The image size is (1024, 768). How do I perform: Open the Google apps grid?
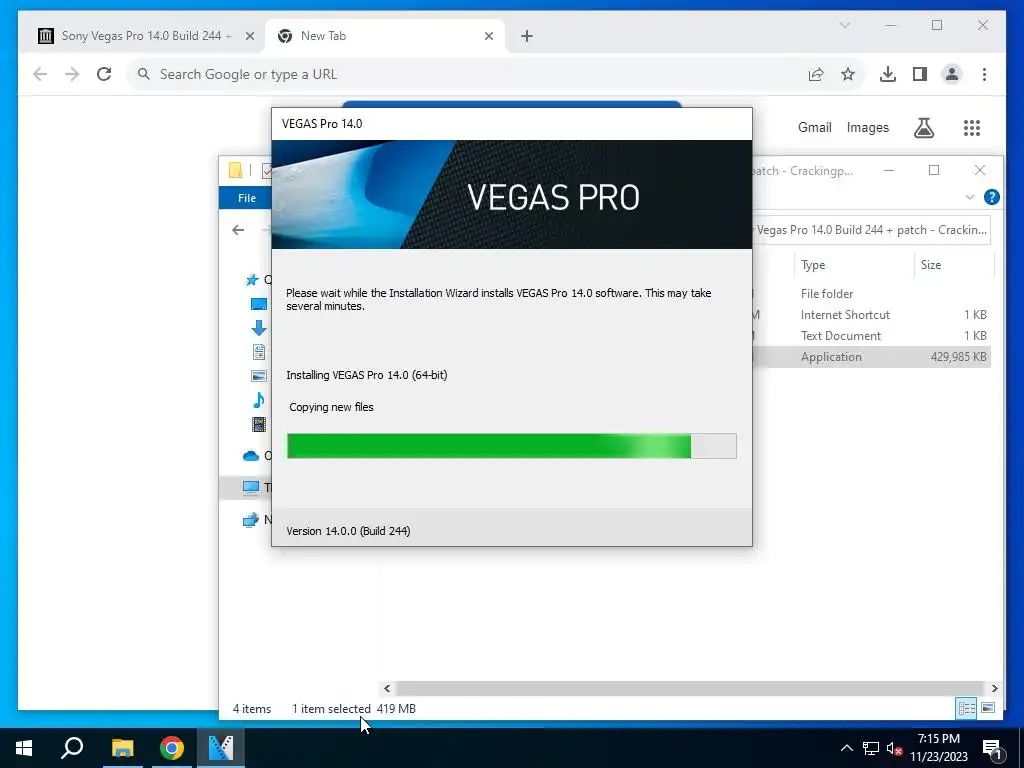972,127
